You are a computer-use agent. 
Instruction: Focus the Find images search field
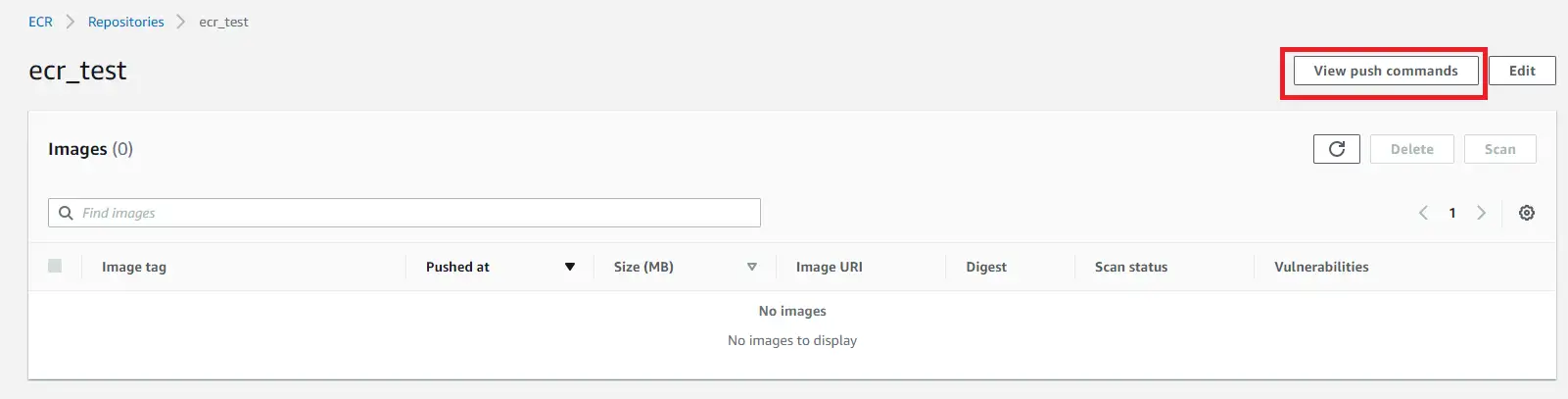tap(411, 213)
